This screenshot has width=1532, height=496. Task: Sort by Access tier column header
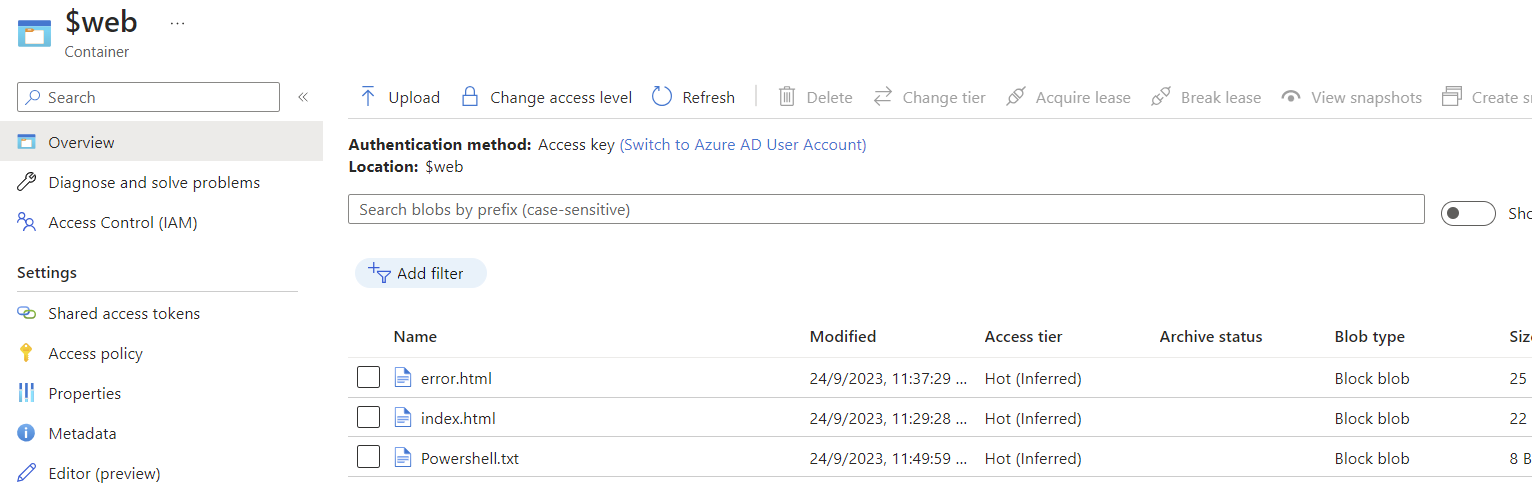pos(1023,336)
